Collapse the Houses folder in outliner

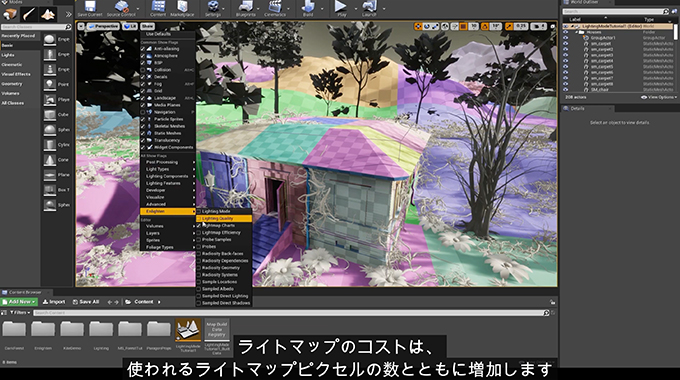point(577,32)
